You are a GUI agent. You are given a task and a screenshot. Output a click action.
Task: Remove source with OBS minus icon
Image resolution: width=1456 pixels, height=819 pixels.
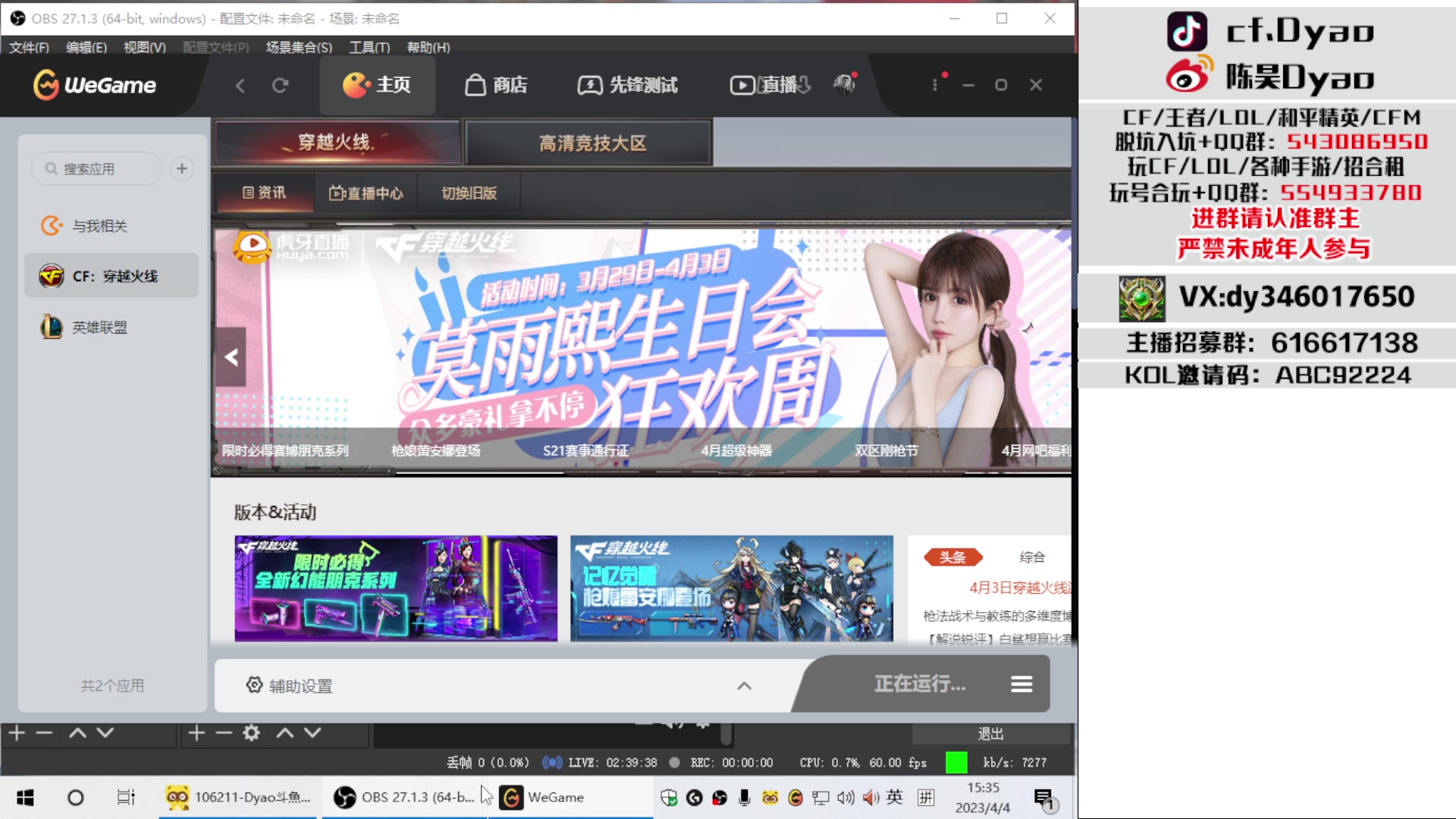[x=224, y=733]
